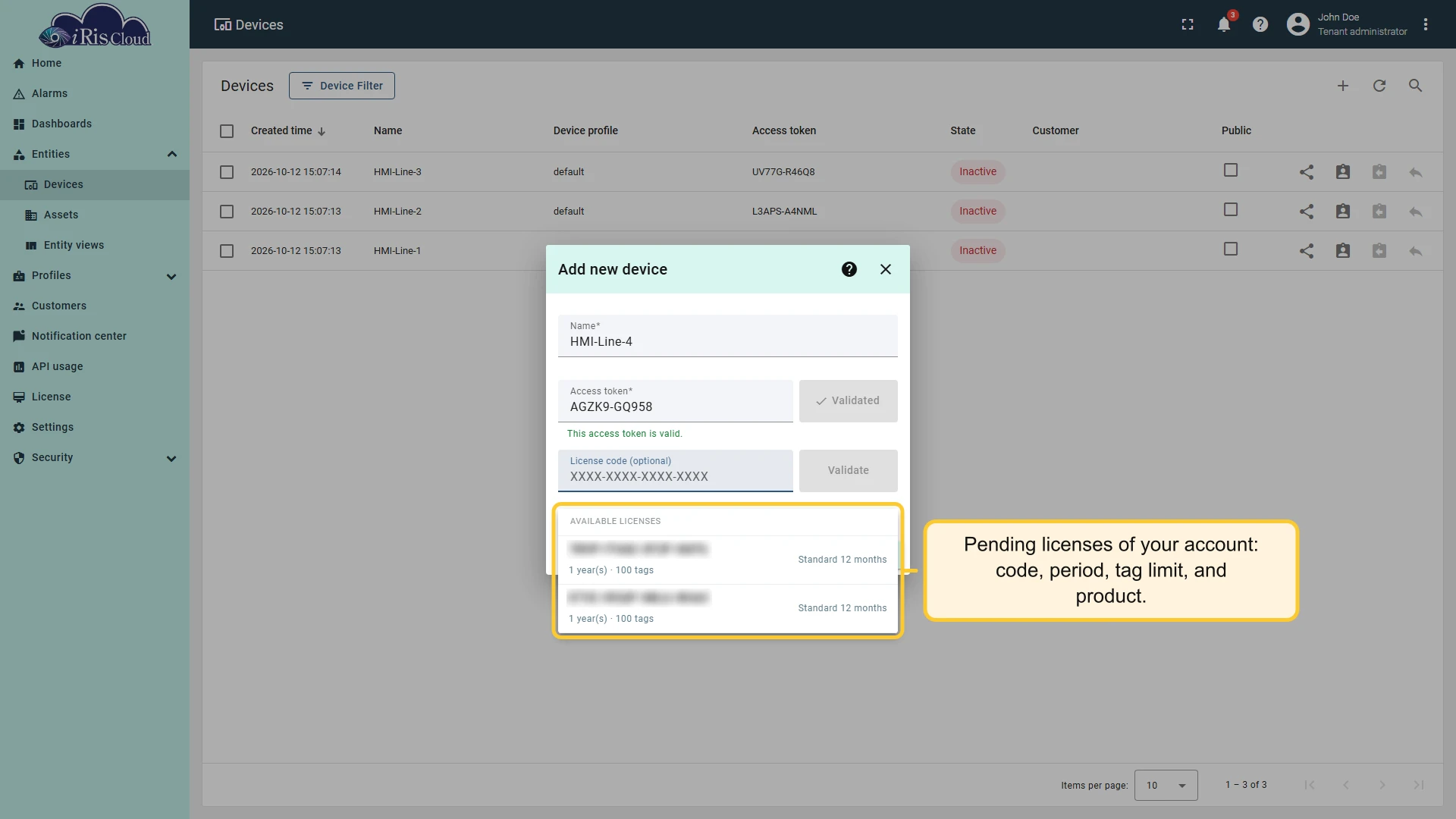Click the add device plus icon
Screen dimensions: 1456x819
[x=1343, y=86]
